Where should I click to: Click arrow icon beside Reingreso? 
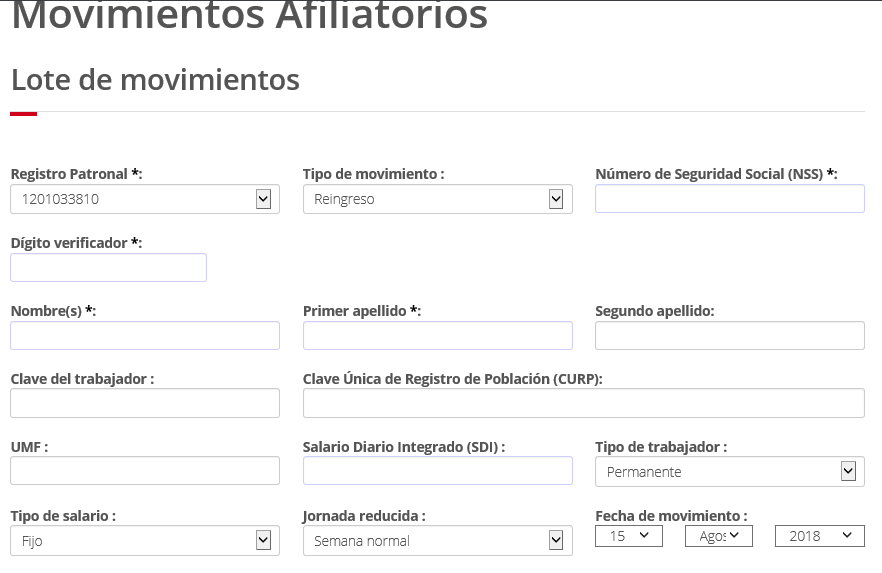[x=556, y=199]
